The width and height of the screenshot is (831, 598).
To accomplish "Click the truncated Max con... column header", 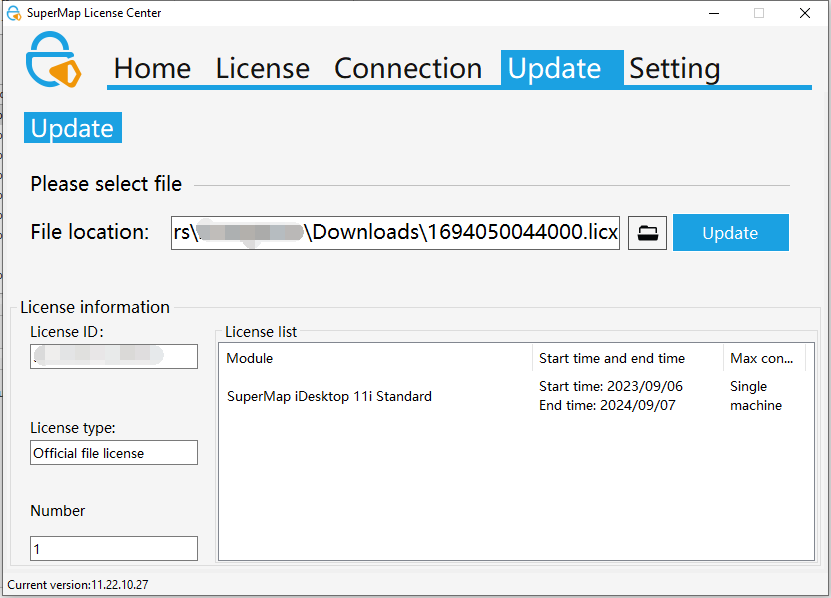I will [765, 358].
